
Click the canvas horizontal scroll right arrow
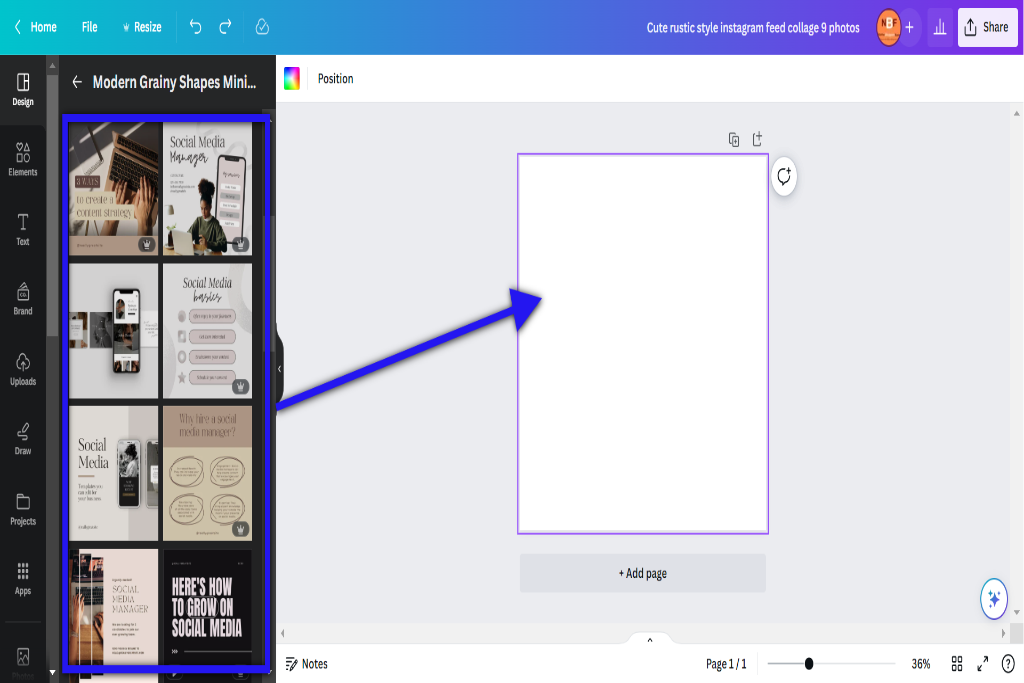tap(1004, 633)
